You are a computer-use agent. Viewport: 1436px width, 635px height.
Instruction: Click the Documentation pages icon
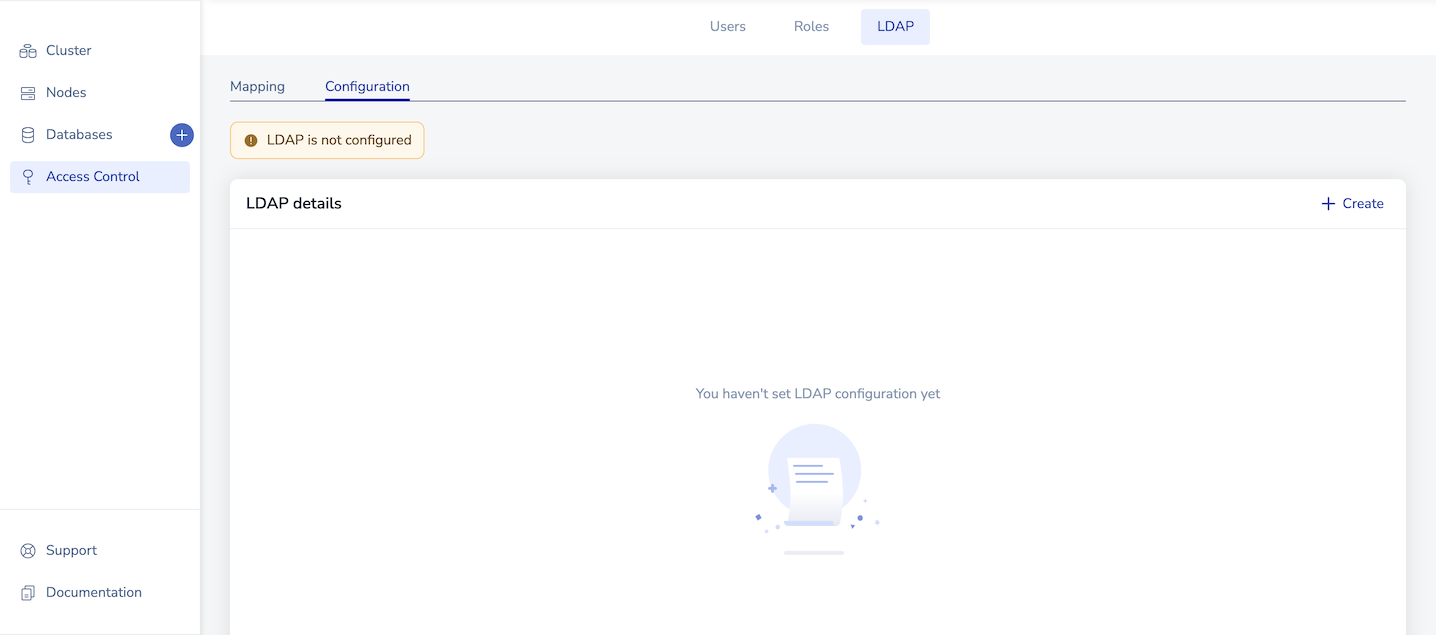(x=28, y=593)
